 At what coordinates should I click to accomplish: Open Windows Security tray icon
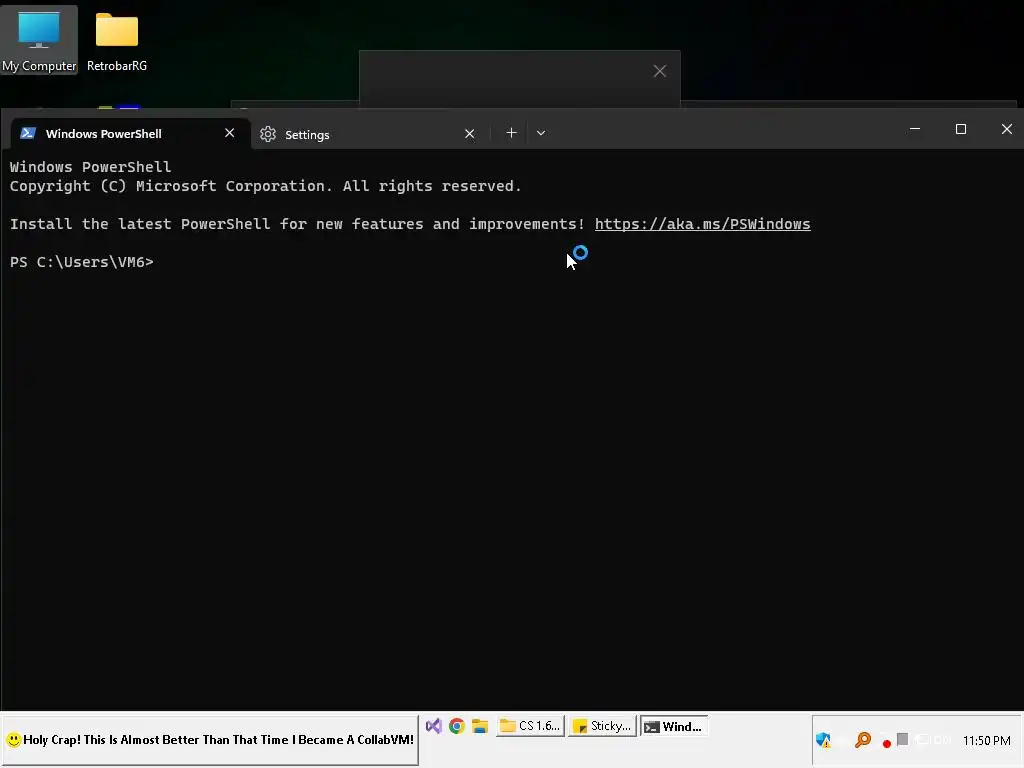[x=823, y=740]
